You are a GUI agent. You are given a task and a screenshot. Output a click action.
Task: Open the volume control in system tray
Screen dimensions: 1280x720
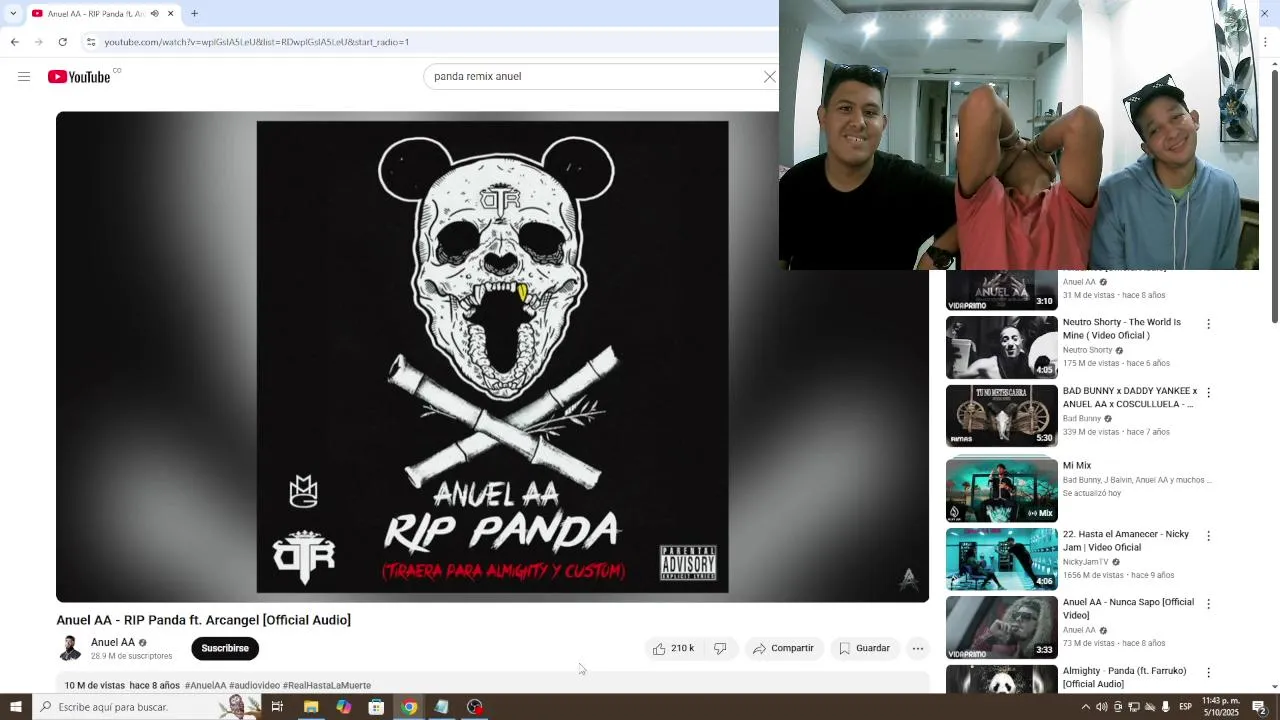pos(1101,707)
